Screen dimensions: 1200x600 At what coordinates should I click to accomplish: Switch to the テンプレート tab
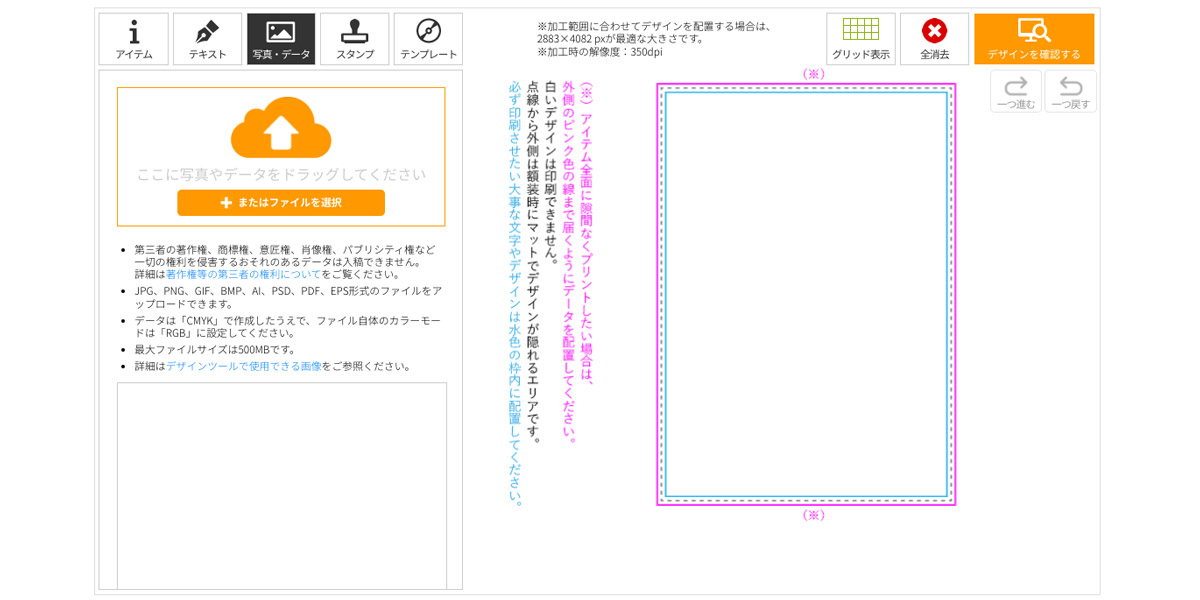428,39
